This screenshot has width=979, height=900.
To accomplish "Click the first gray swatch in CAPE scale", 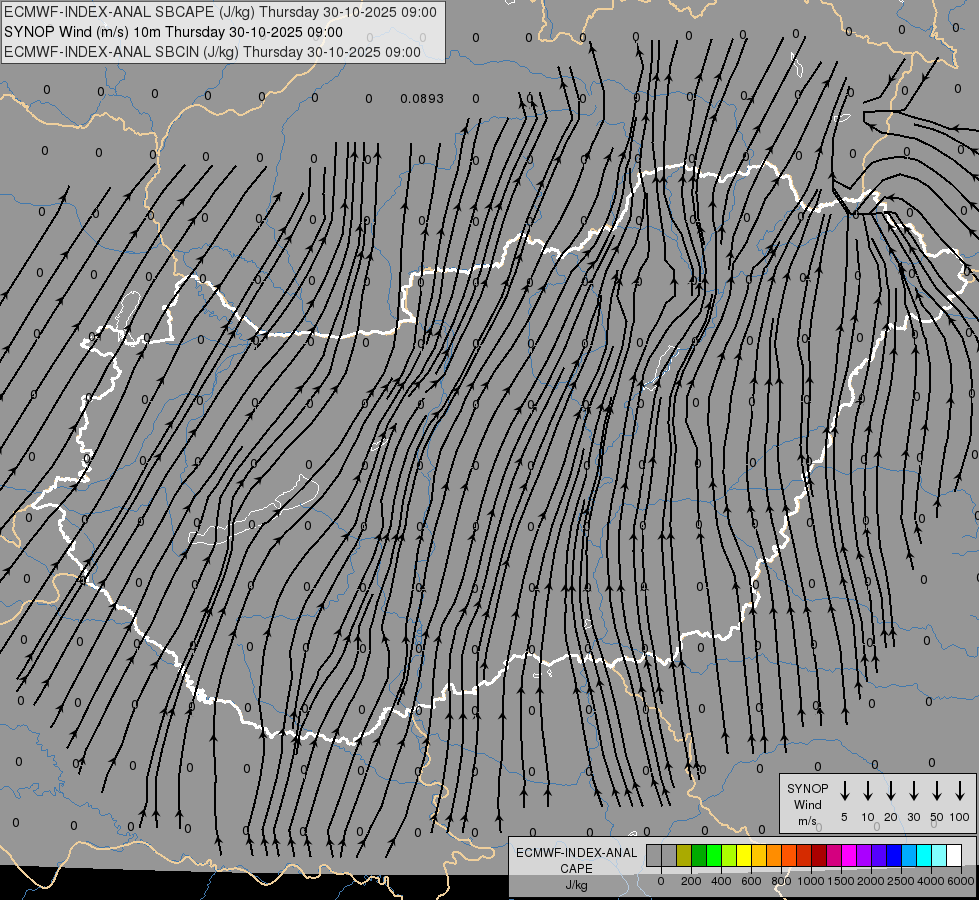I will [654, 856].
